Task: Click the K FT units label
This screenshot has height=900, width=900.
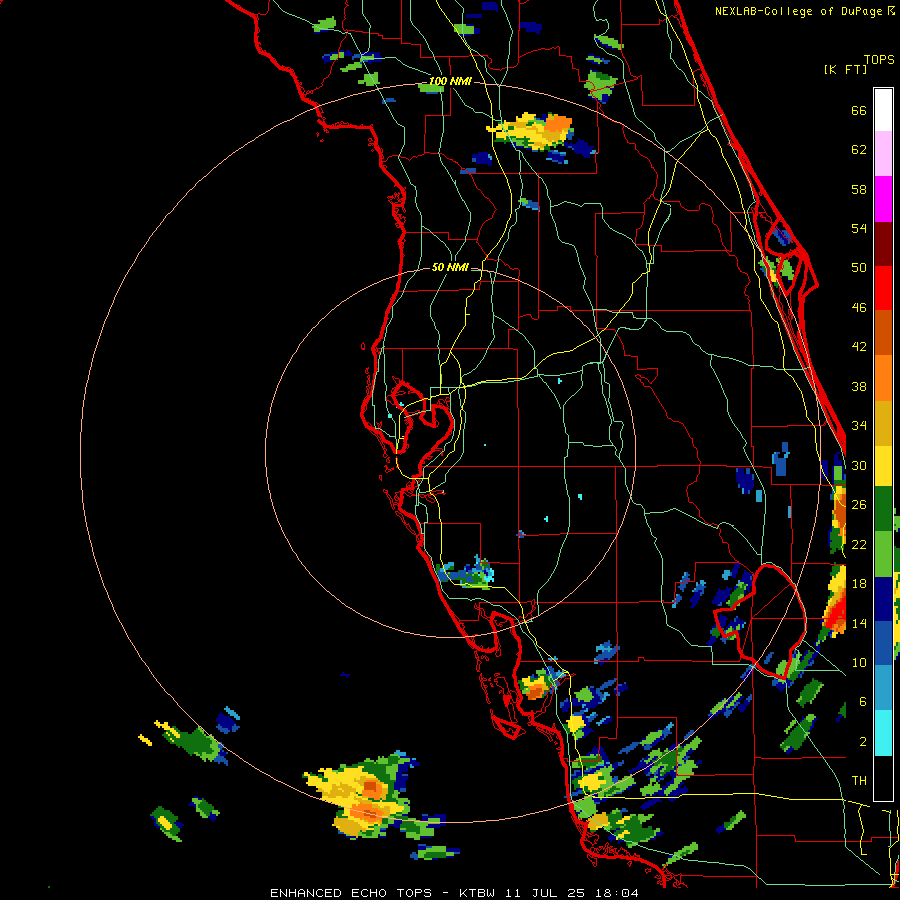Action: click(x=845, y=69)
